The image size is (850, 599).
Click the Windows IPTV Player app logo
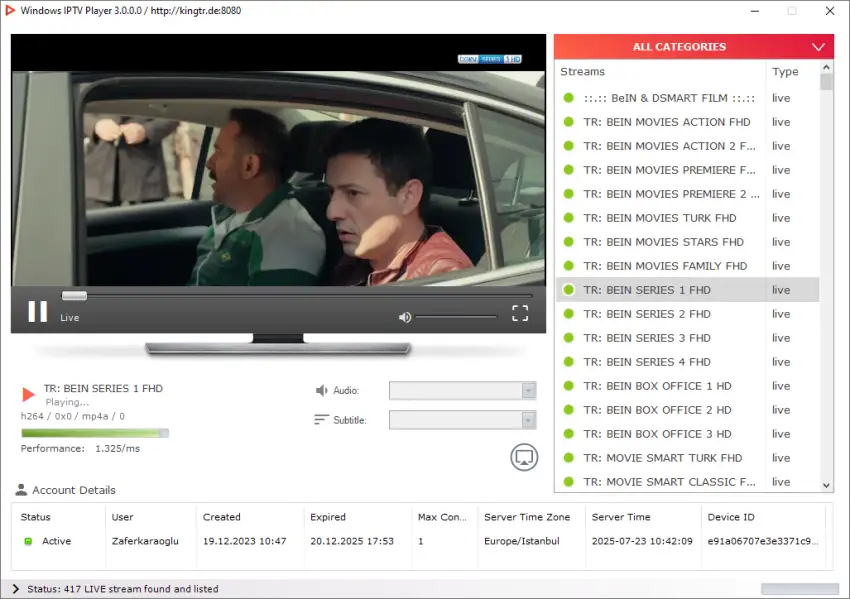10,10
